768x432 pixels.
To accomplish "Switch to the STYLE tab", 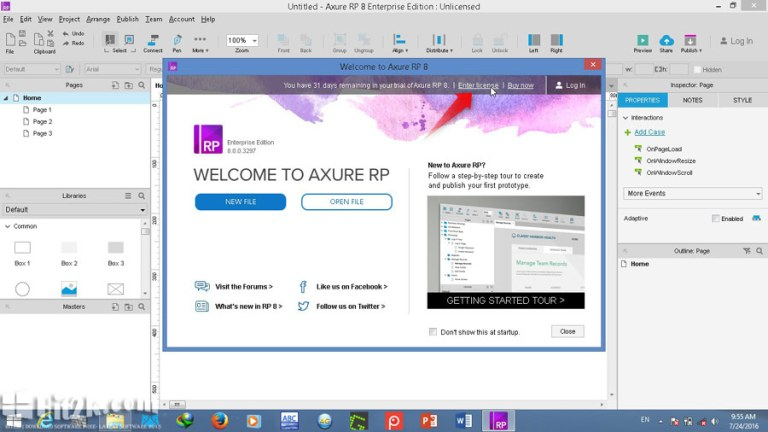I will click(x=742, y=100).
